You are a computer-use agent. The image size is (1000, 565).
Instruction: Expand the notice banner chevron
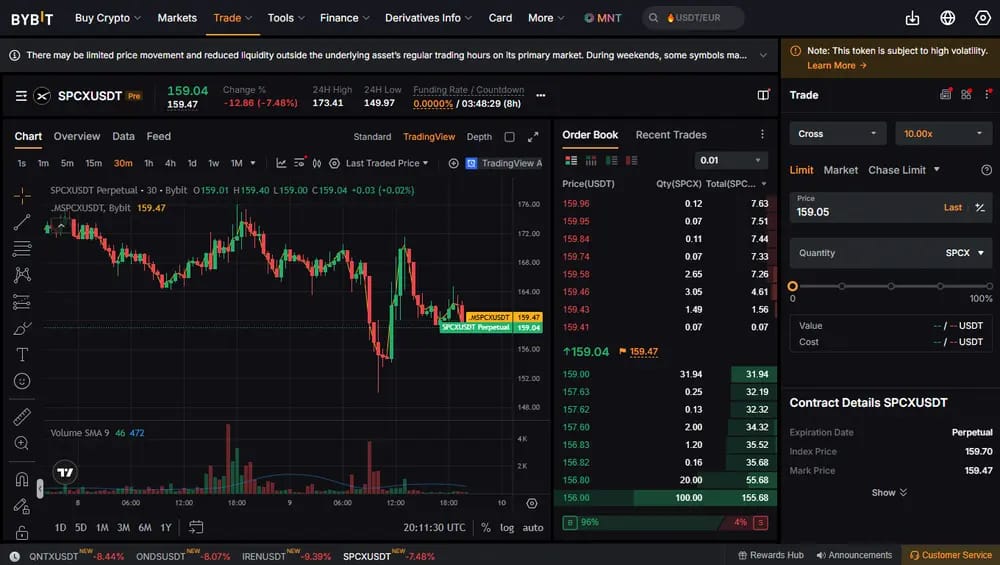tap(763, 55)
